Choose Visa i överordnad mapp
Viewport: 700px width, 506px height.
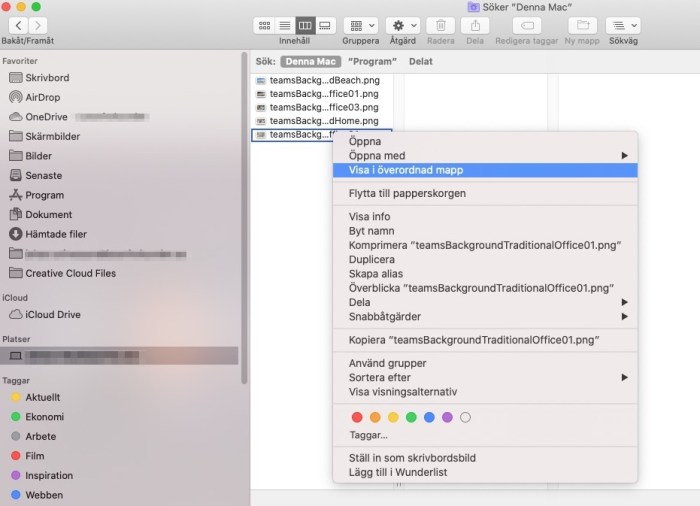[405, 170]
